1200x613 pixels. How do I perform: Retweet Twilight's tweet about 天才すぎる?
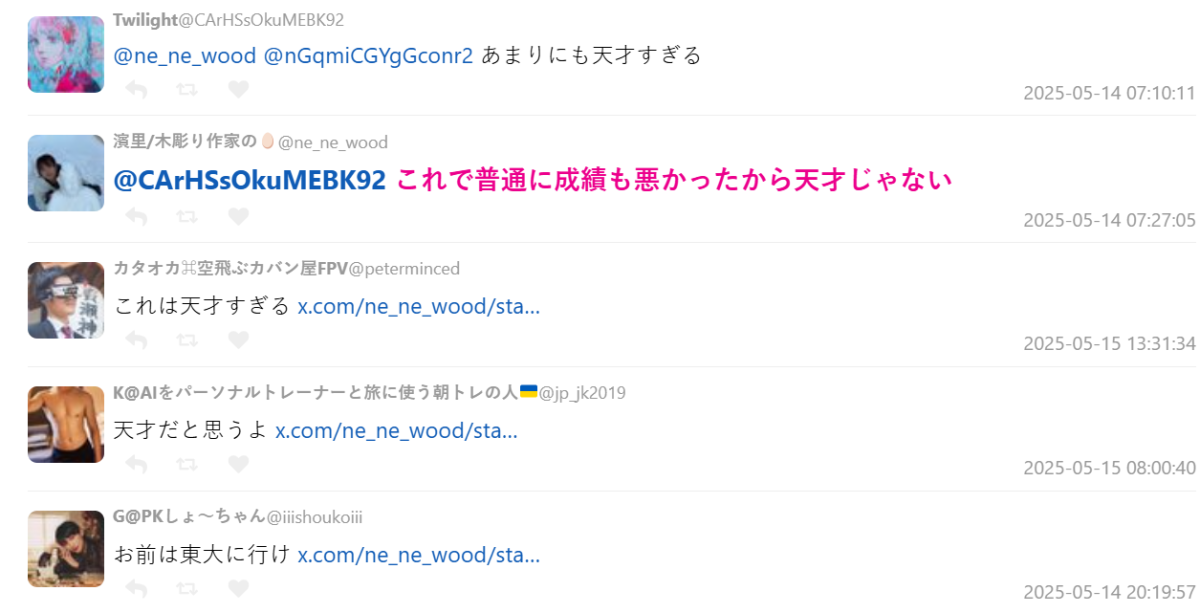tap(187, 90)
